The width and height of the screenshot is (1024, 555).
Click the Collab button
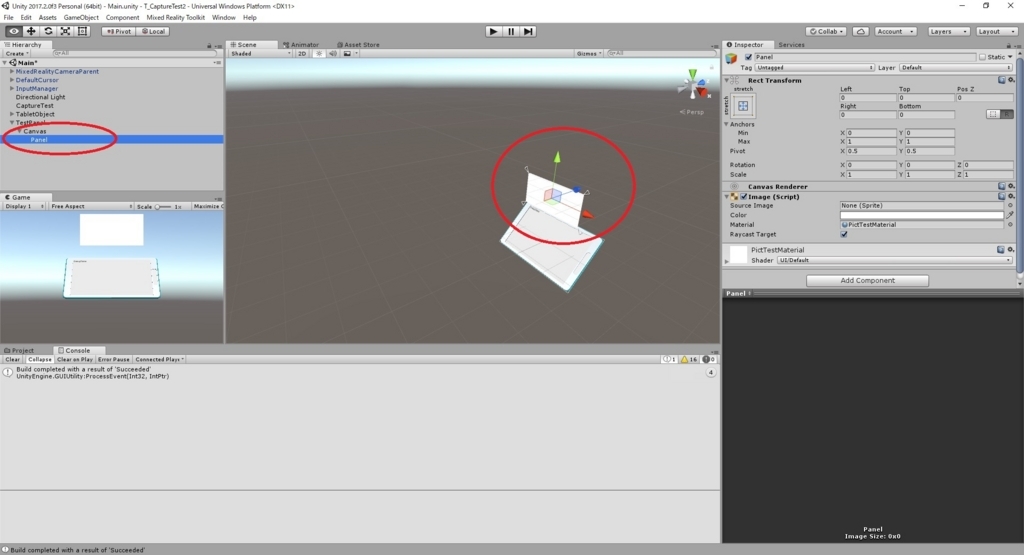pyautogui.click(x=827, y=31)
